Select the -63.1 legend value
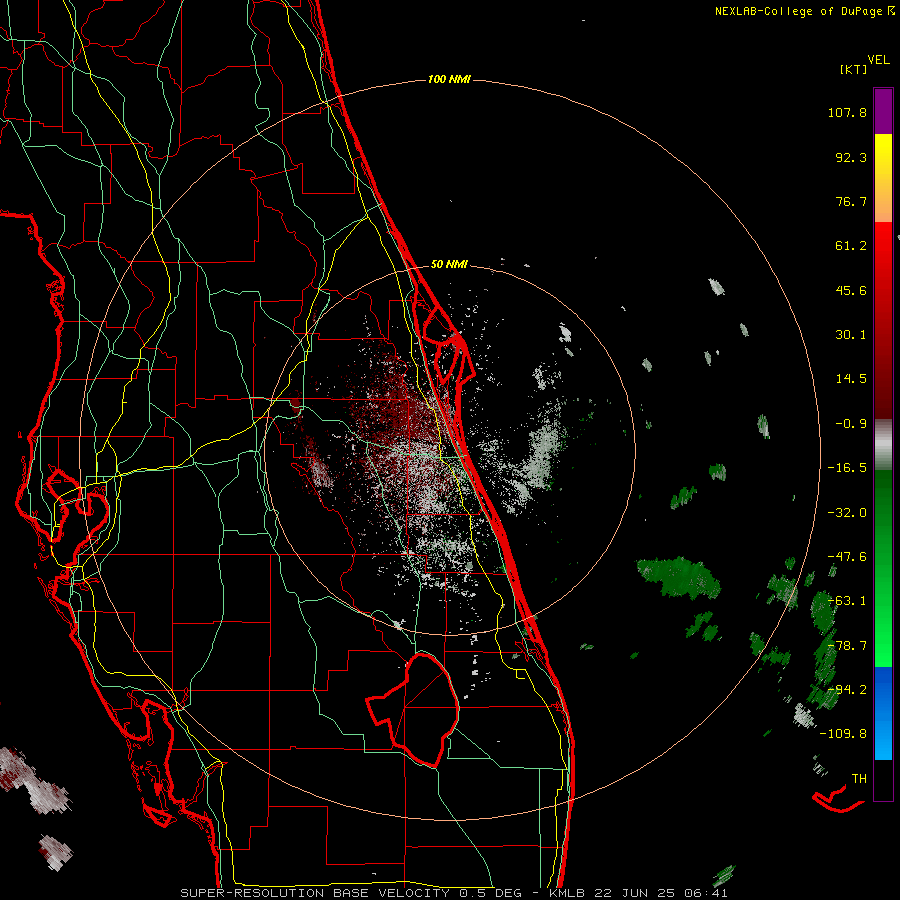The image size is (900, 900). pos(847,601)
